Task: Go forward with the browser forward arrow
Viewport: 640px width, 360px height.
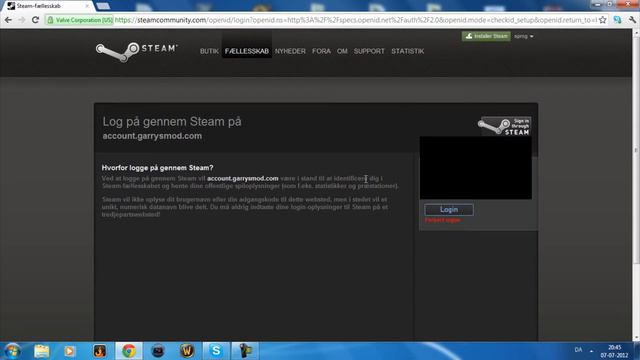Action: [x=22, y=20]
